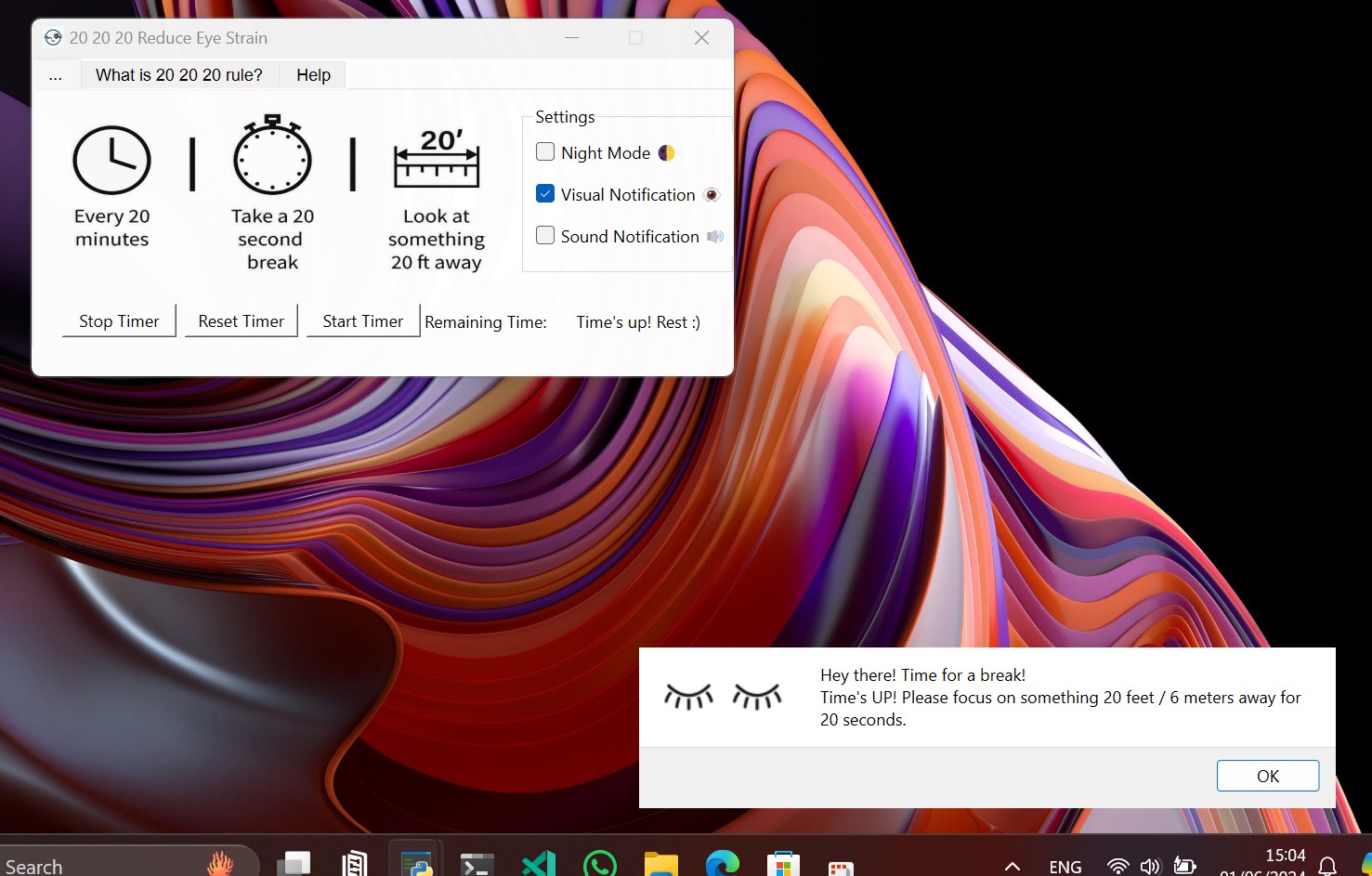Uncheck the Visual Notification checkbox

pos(545,193)
